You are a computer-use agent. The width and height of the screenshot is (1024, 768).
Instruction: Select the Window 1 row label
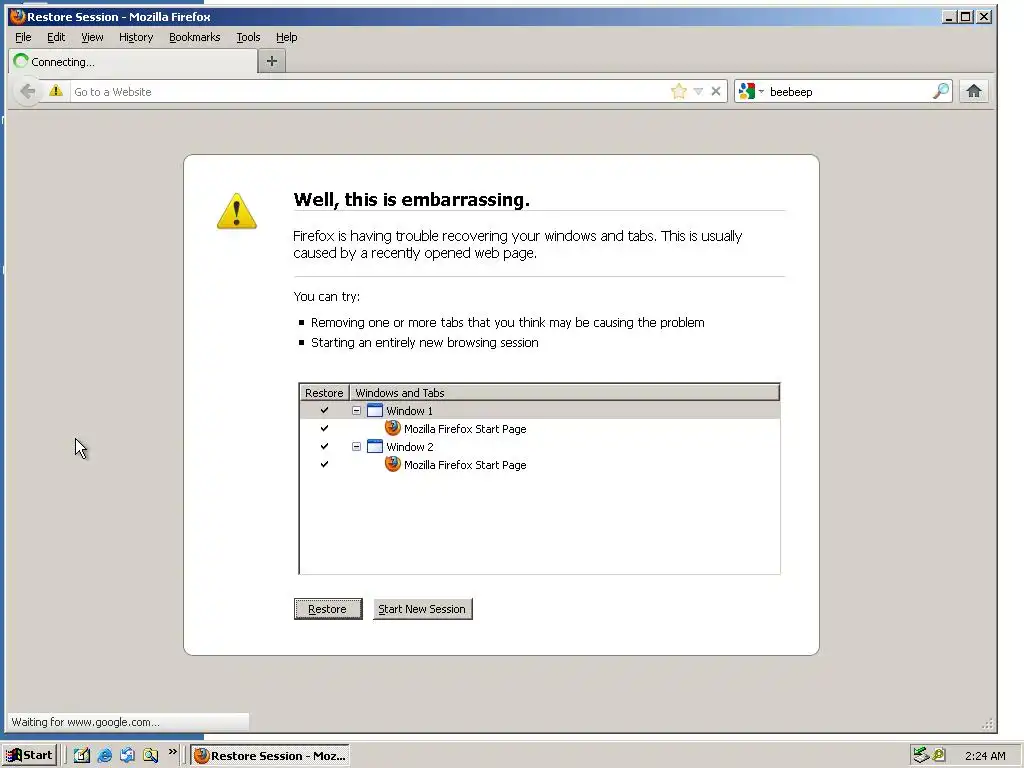pyautogui.click(x=409, y=411)
